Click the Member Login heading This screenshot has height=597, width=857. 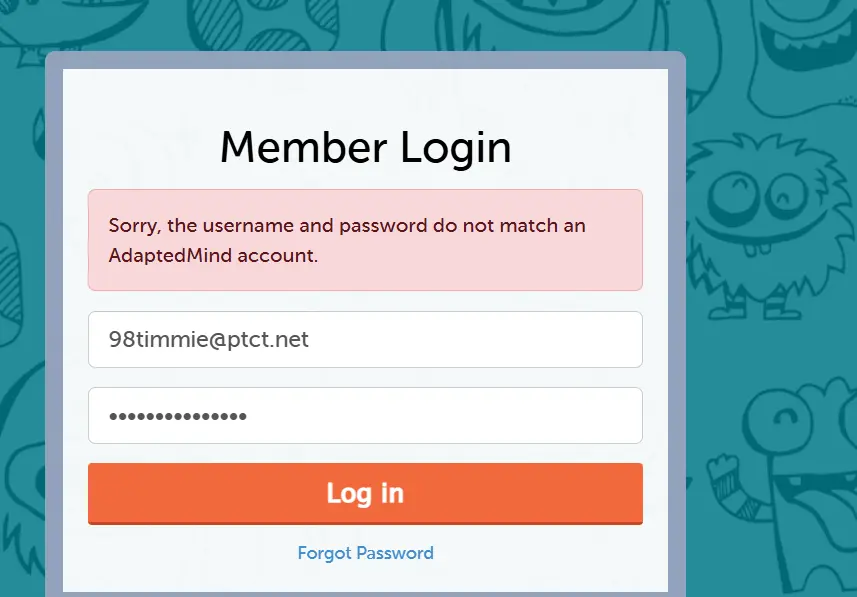click(365, 147)
